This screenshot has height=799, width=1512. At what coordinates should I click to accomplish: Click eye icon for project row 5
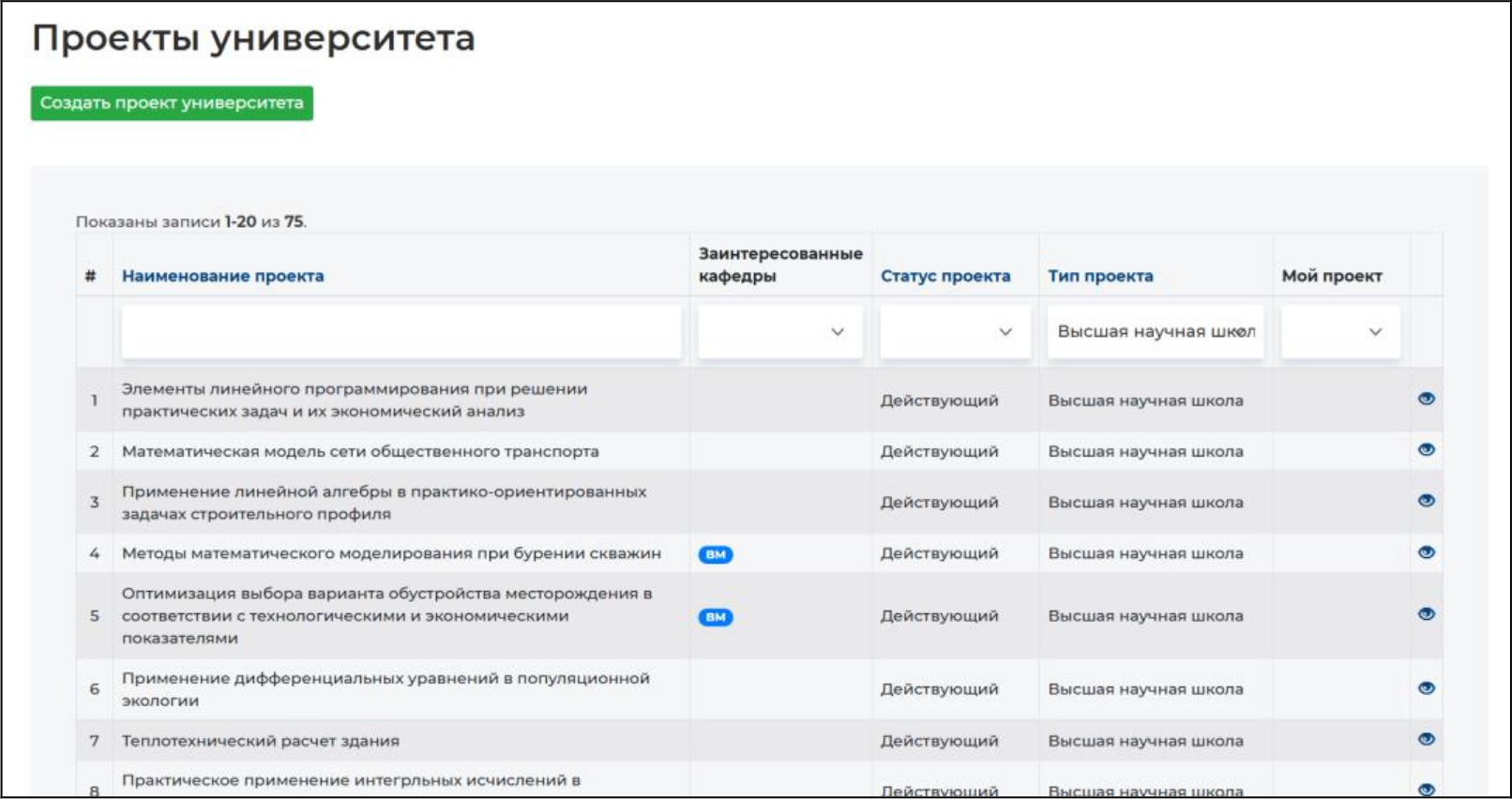tap(1426, 614)
